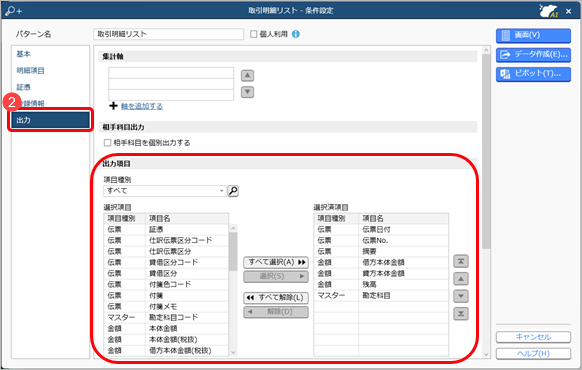
Task: Click down arrow of main panel scrollbar
Action: (486, 354)
